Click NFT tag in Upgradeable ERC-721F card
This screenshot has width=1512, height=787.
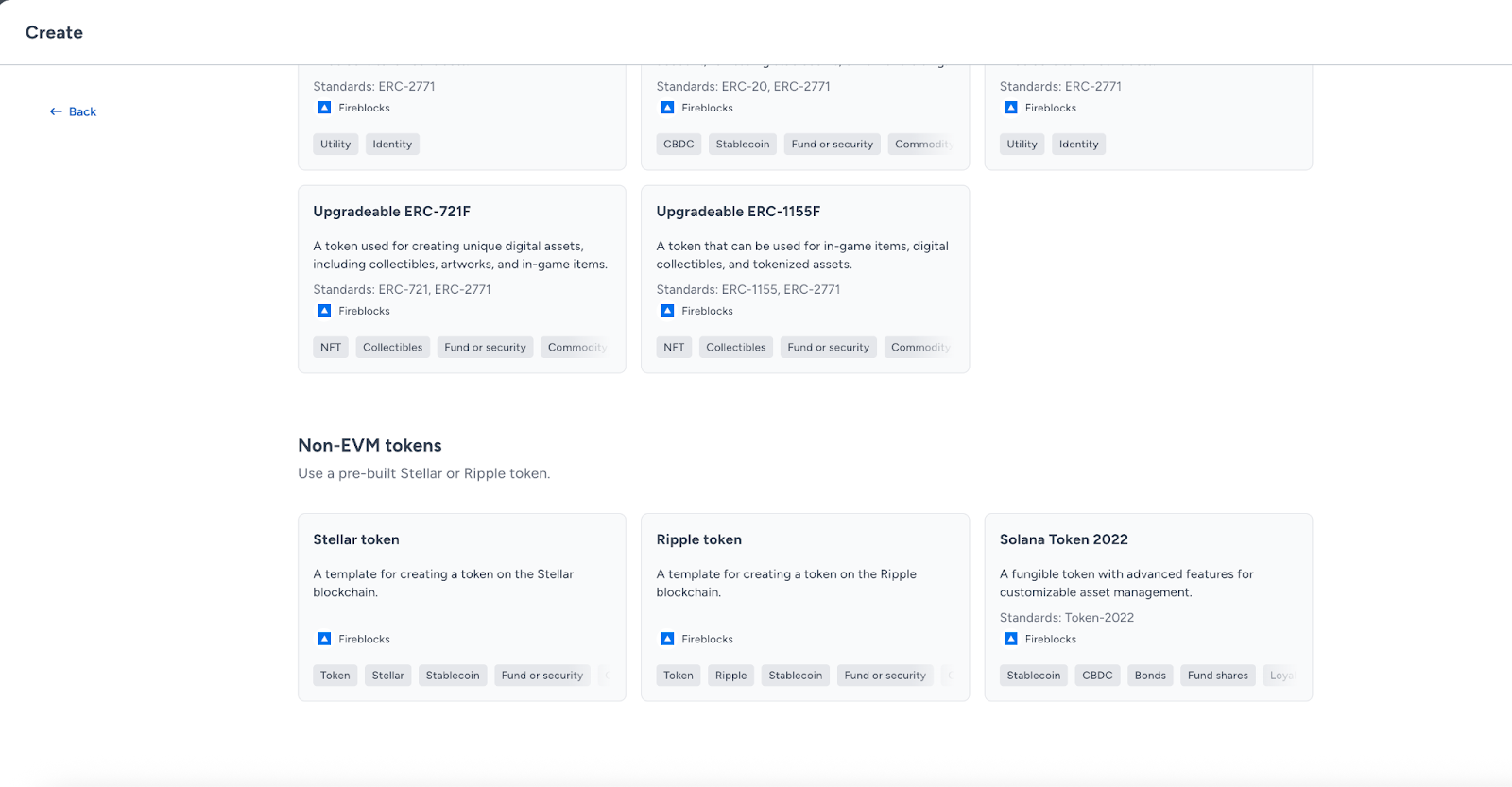[331, 347]
